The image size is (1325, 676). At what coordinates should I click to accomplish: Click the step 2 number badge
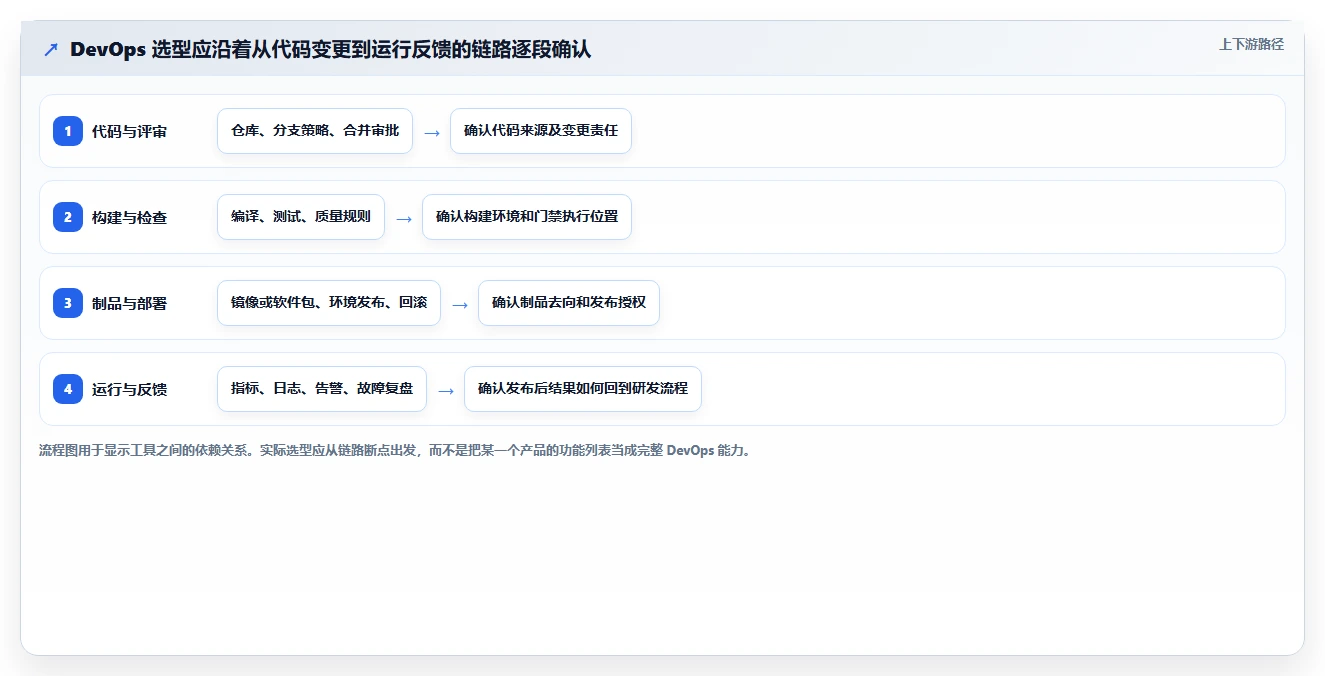(68, 217)
